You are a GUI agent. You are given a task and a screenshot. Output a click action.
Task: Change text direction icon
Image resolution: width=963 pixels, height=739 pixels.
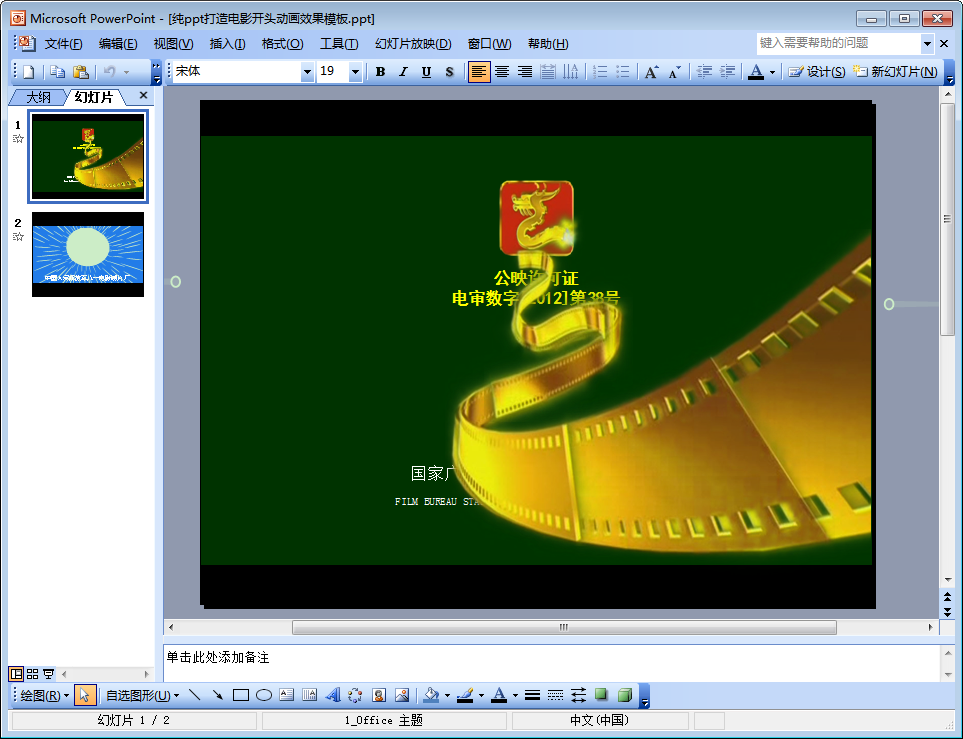tap(571, 72)
